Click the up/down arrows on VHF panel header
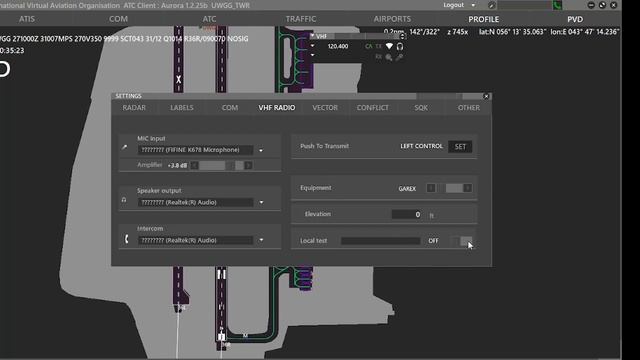Viewport: 640px width, 360px height. click(402, 36)
